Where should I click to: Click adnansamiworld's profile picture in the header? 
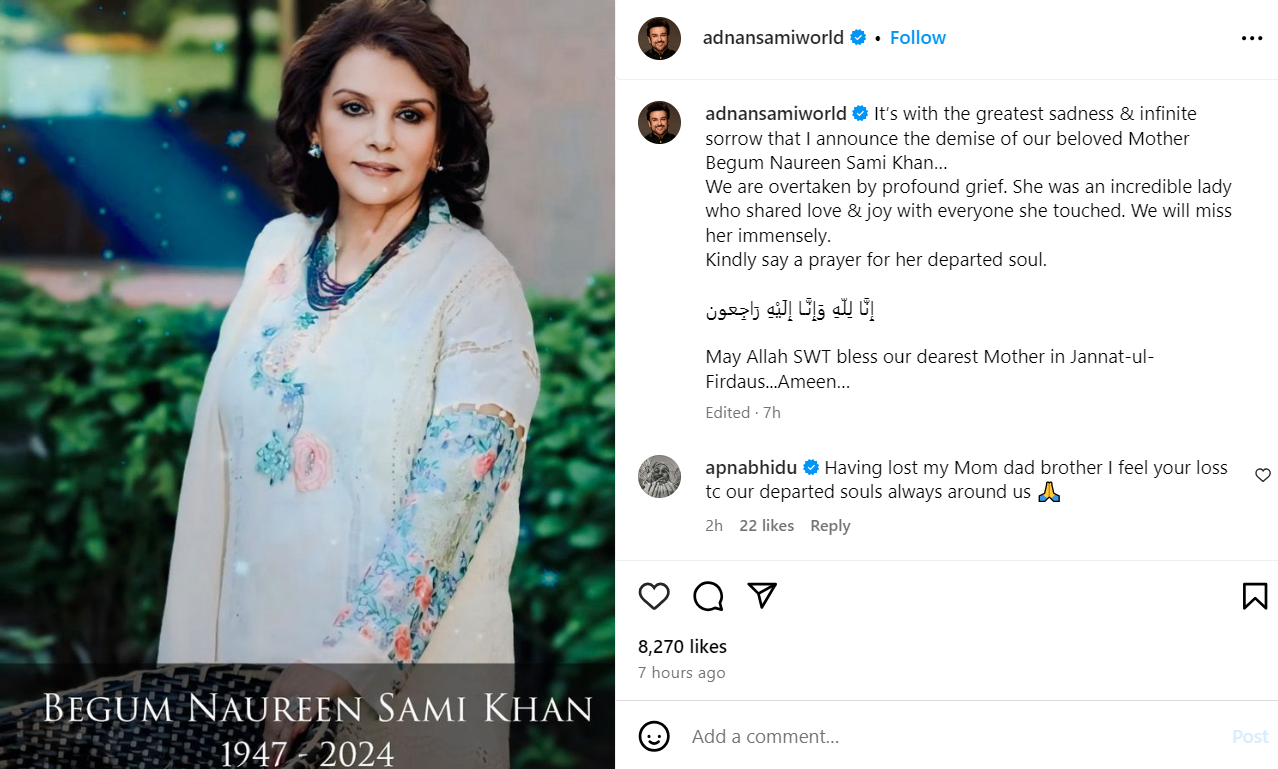tap(660, 38)
